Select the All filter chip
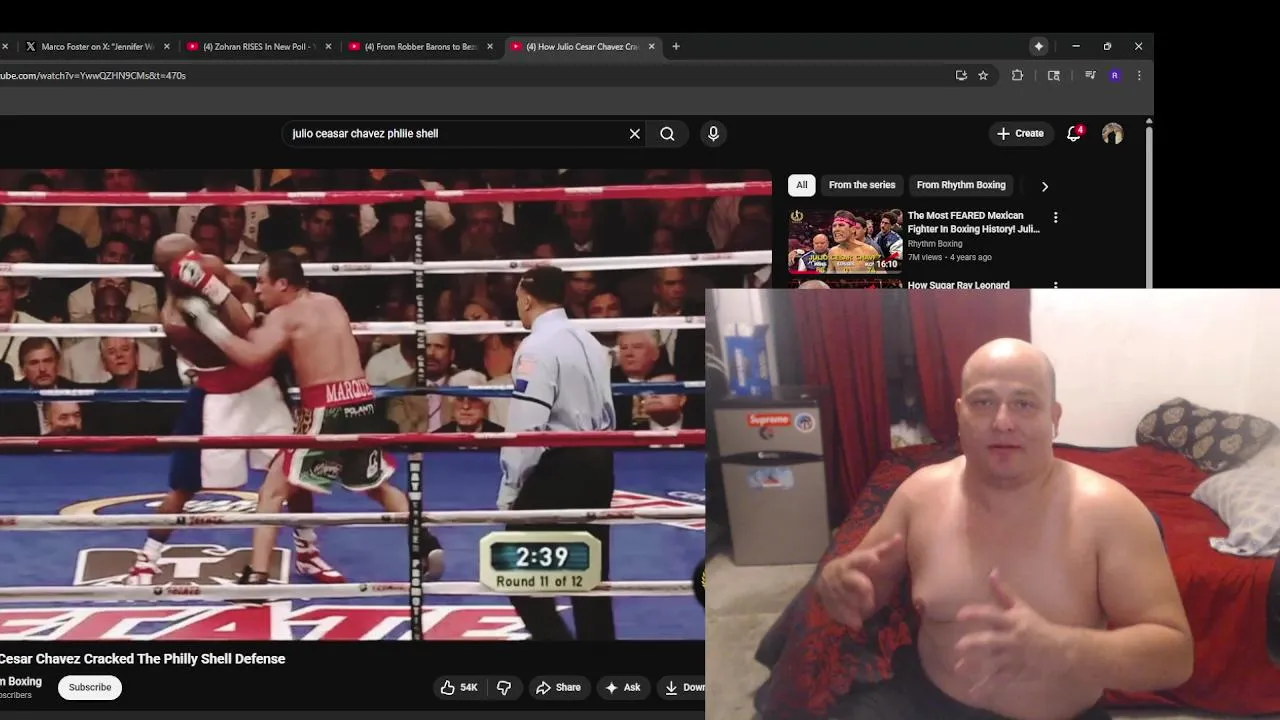The height and width of the screenshot is (720, 1280). [x=801, y=185]
